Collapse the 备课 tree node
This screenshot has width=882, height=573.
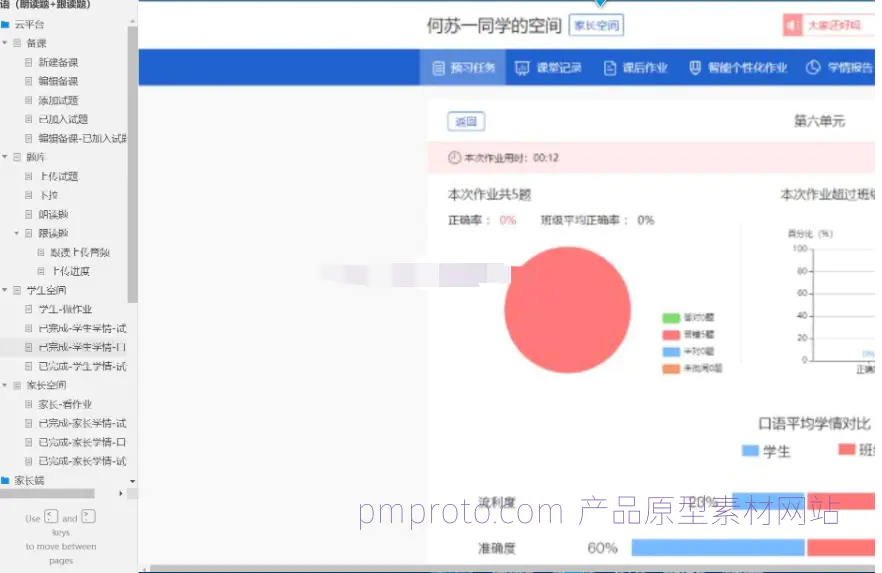(4, 43)
